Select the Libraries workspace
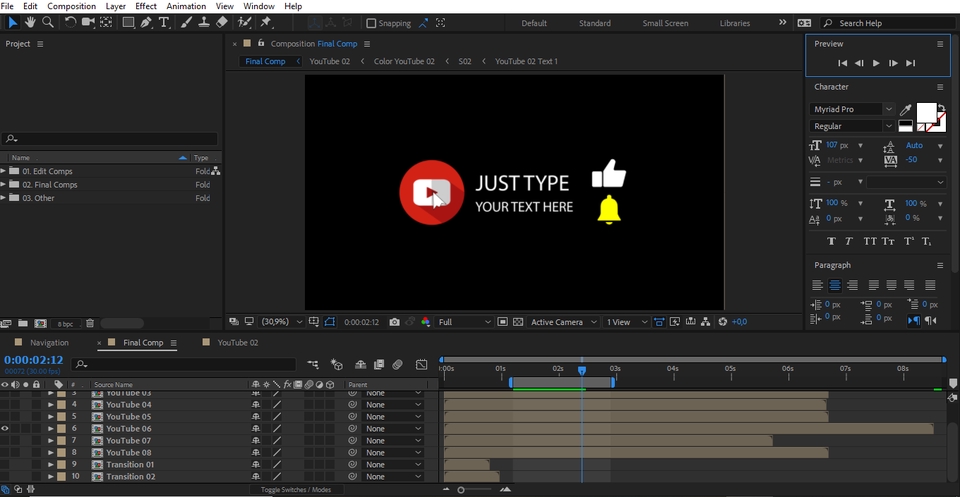The width and height of the screenshot is (960, 497). coord(735,23)
